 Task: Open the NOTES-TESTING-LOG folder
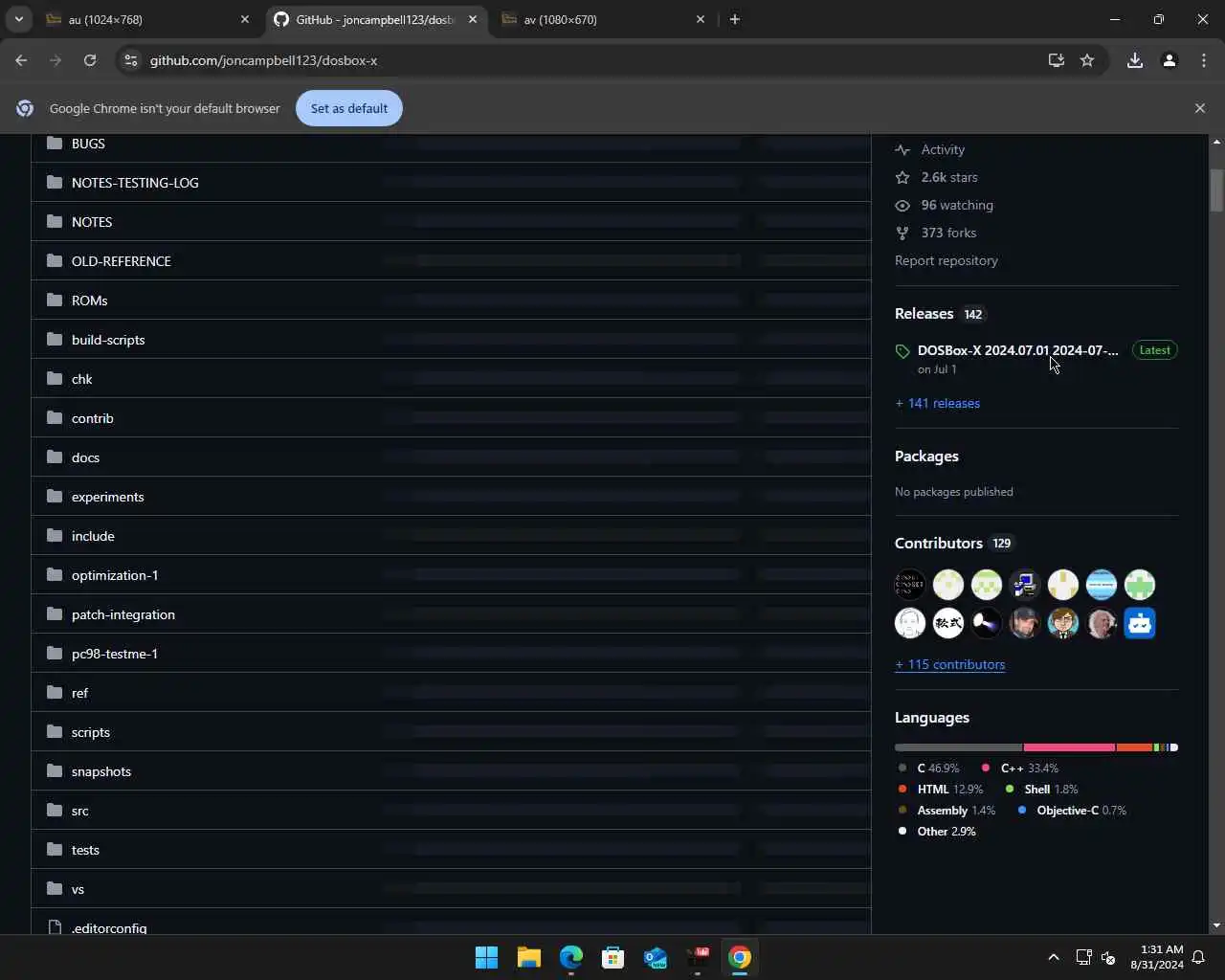(135, 183)
